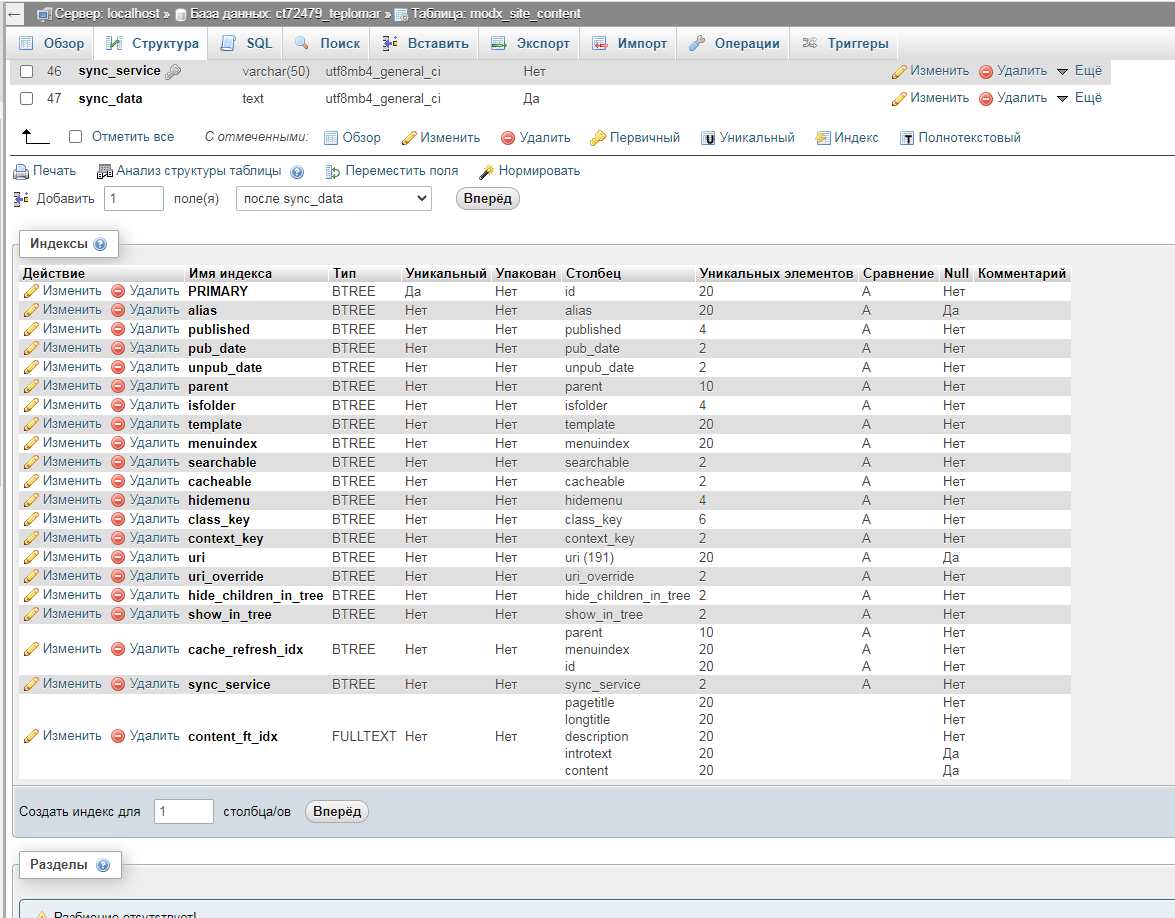
Task: Click Удалить link for show_in_tree index
Action: (x=154, y=614)
